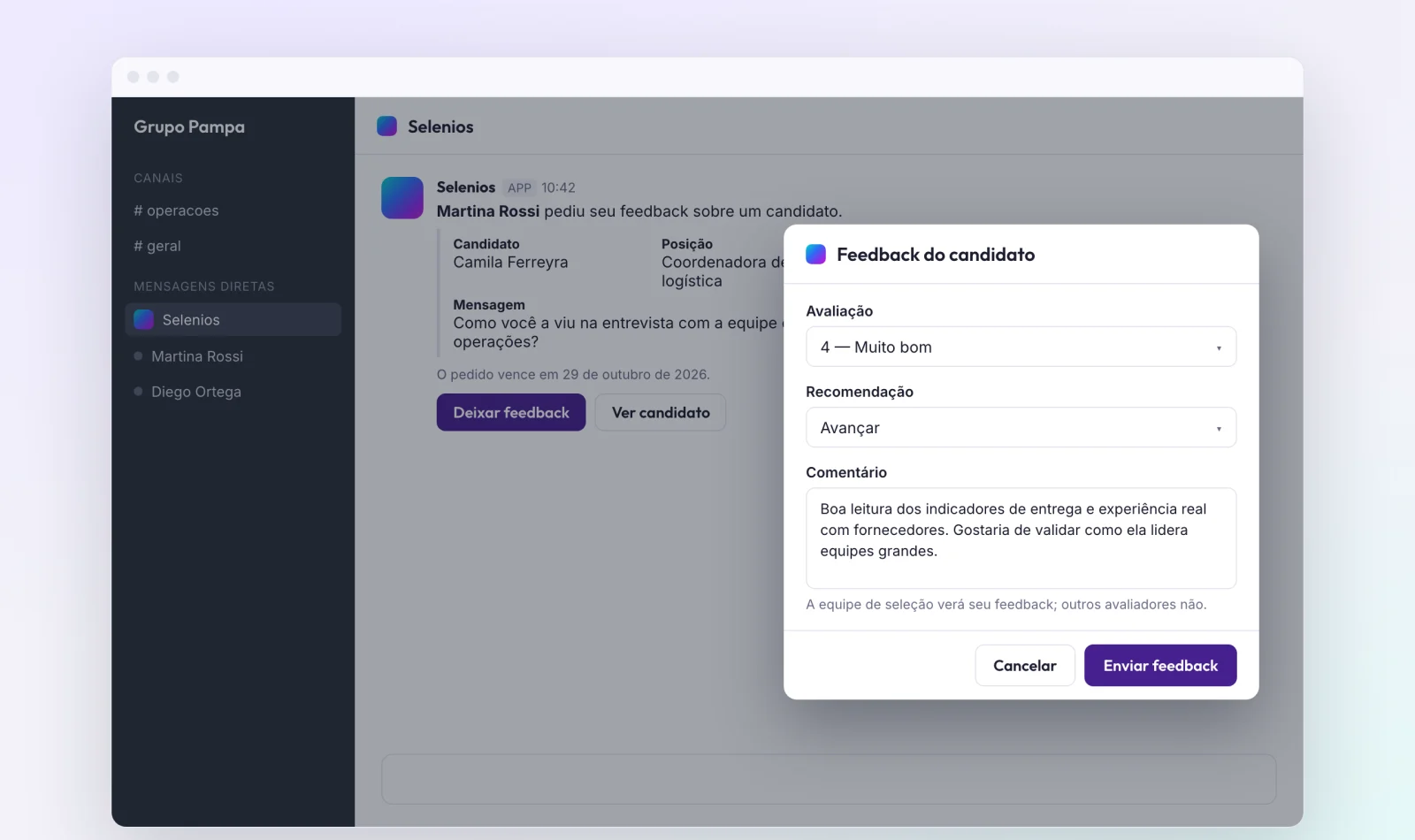Click Diego Ortega's presence status dot
The width and height of the screenshot is (1415, 840).
[138, 392]
